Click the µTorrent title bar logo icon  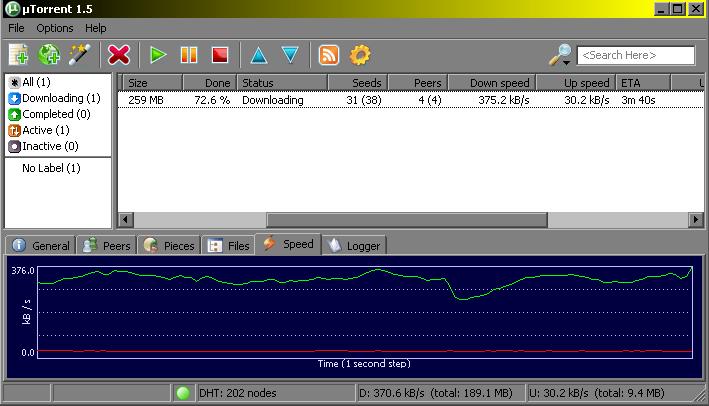13,9
